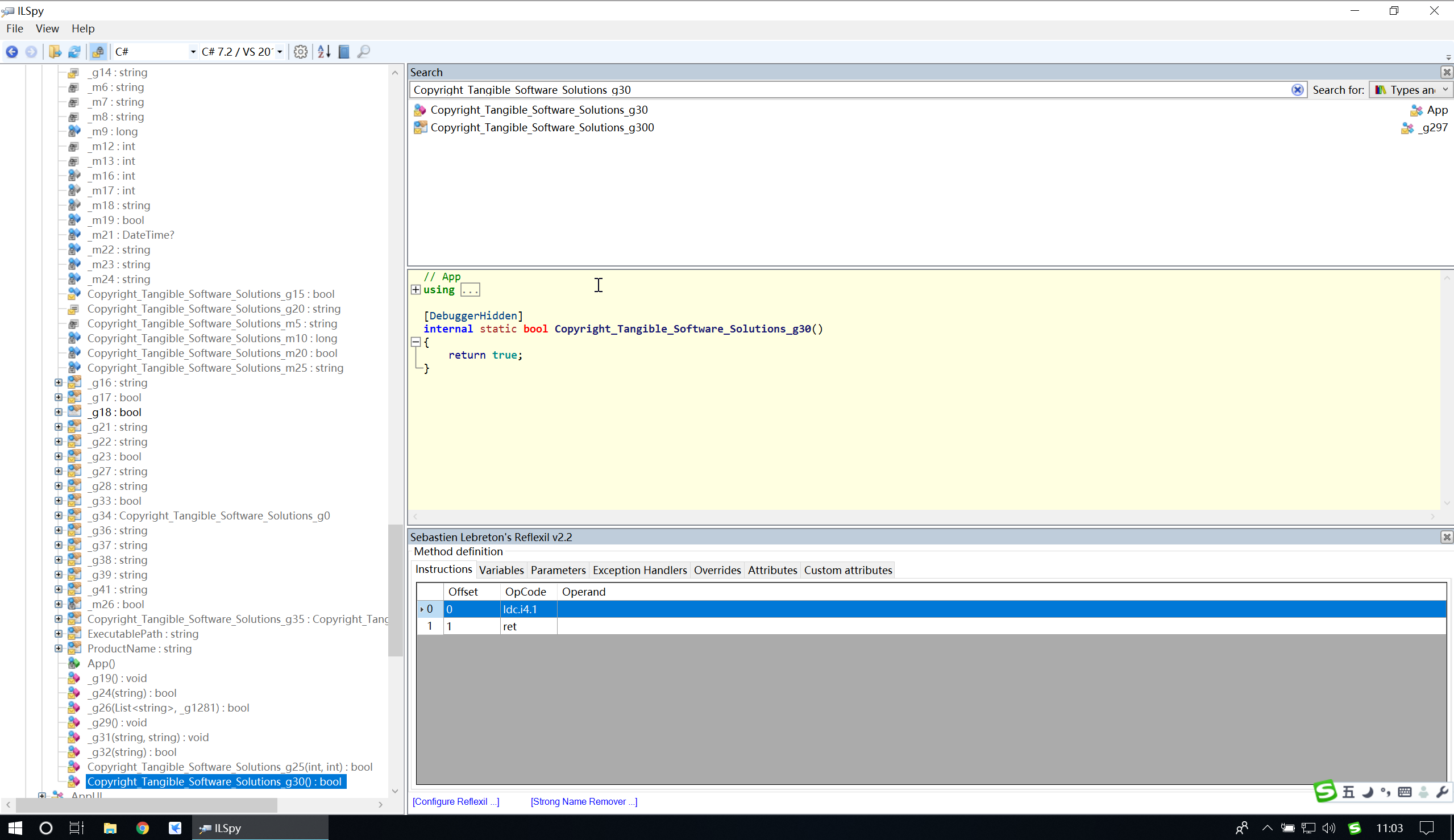Click the Instructions tab in Reflexil
The width and height of the screenshot is (1454, 840).
443,570
